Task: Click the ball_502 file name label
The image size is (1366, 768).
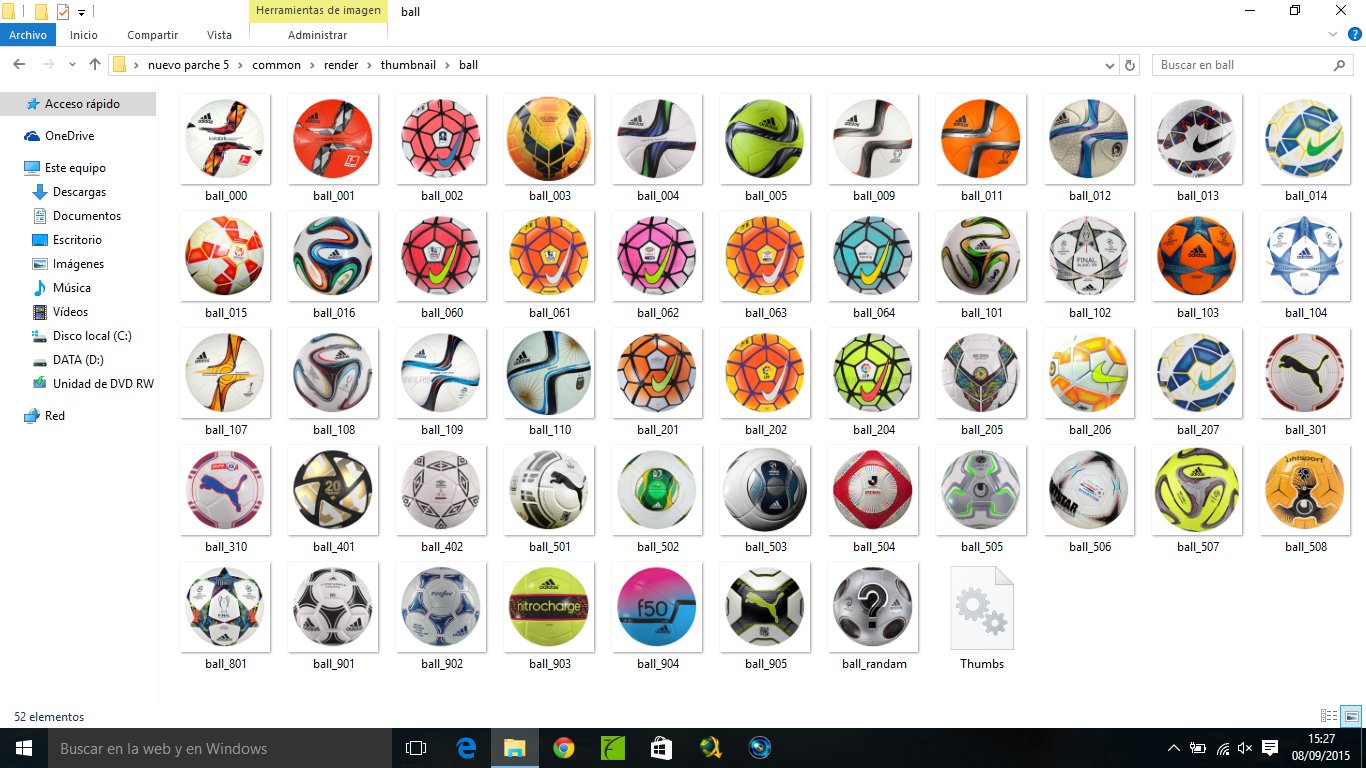Action: [658, 547]
